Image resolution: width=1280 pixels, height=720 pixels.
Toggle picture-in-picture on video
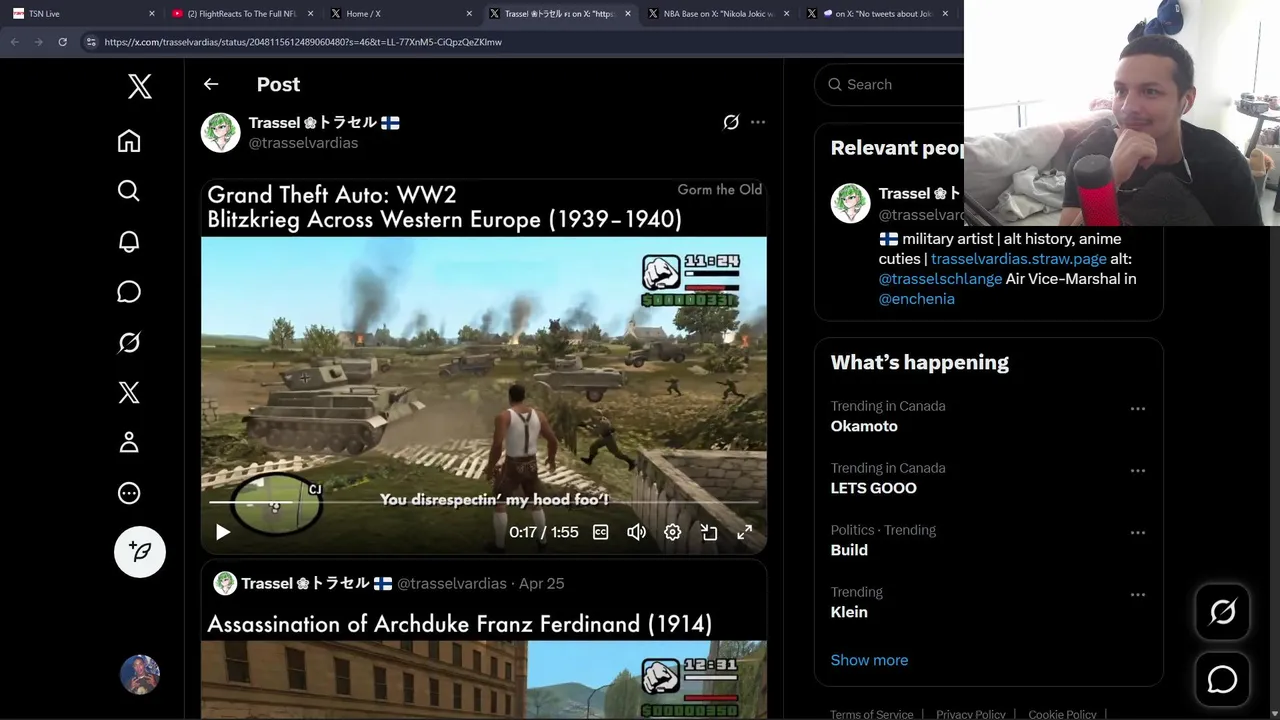pos(709,533)
